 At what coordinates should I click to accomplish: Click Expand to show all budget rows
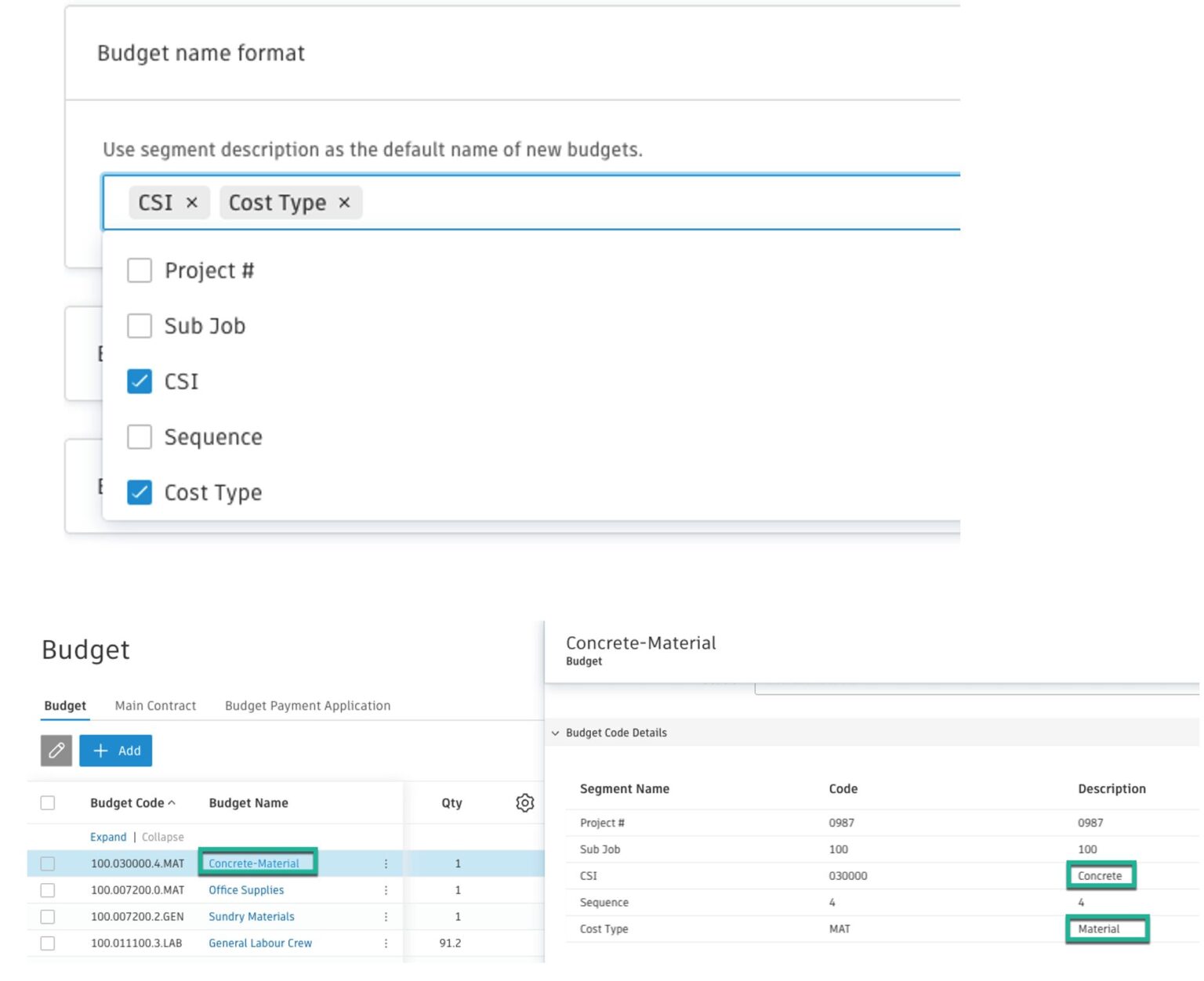coord(107,836)
